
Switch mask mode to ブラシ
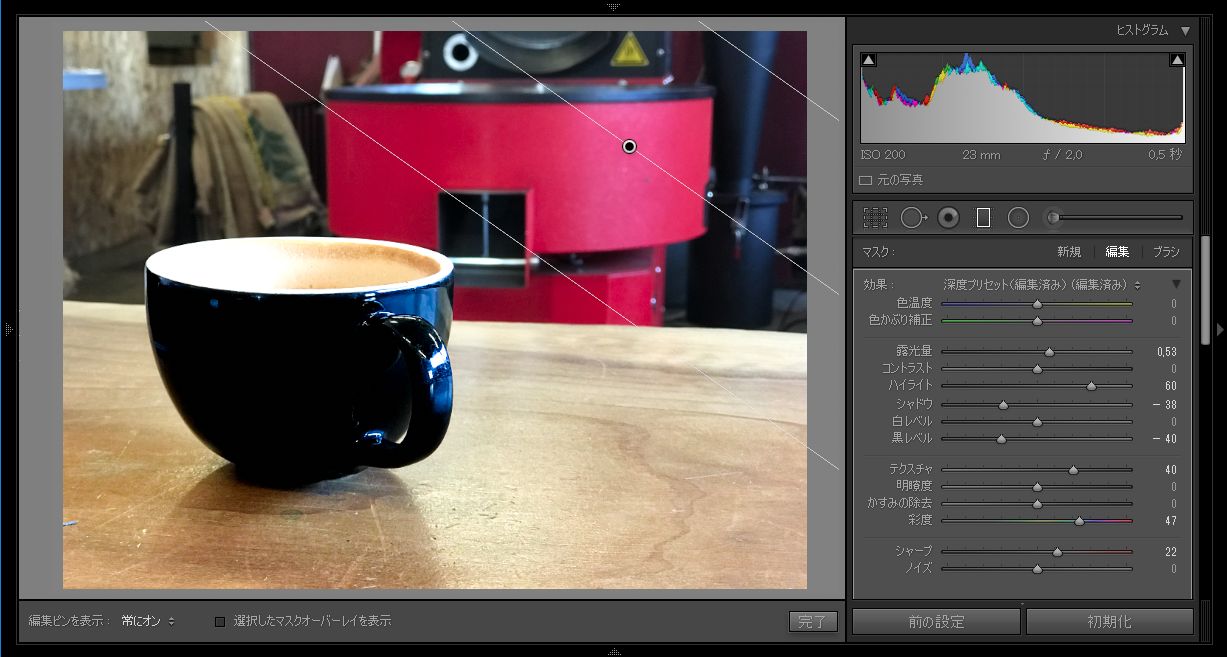(1166, 252)
